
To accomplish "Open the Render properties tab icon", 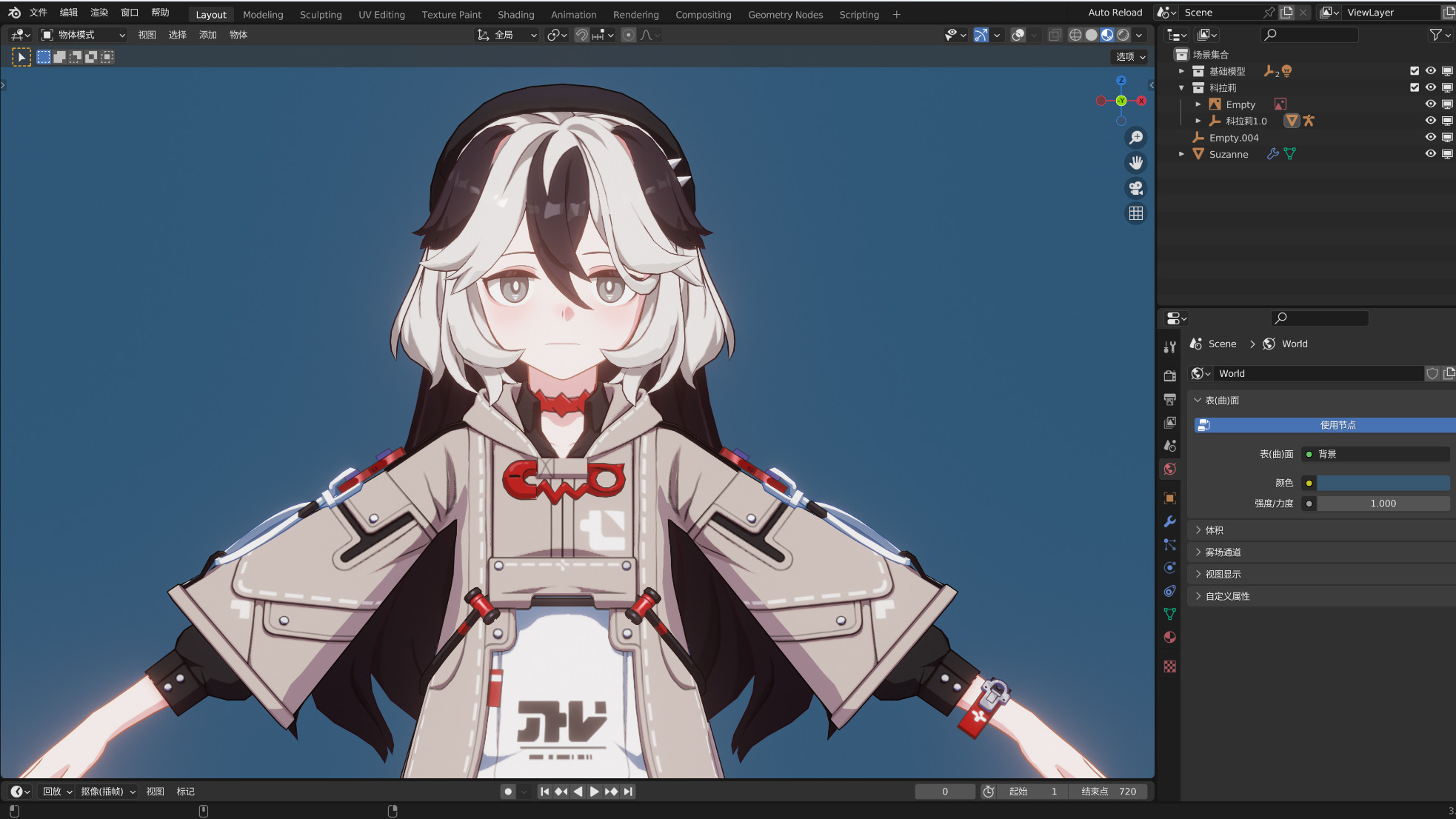I will point(1170,375).
